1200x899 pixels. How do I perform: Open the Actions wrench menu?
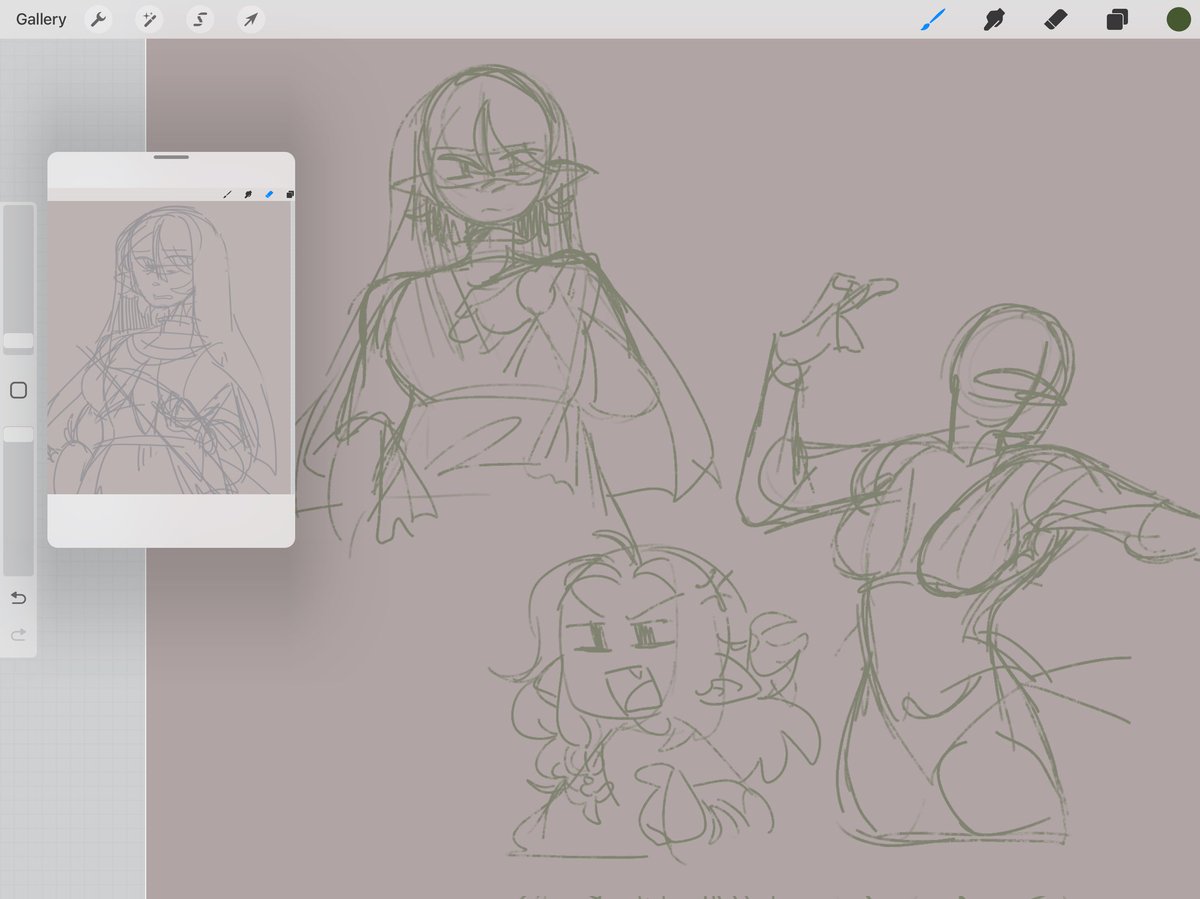[98, 19]
